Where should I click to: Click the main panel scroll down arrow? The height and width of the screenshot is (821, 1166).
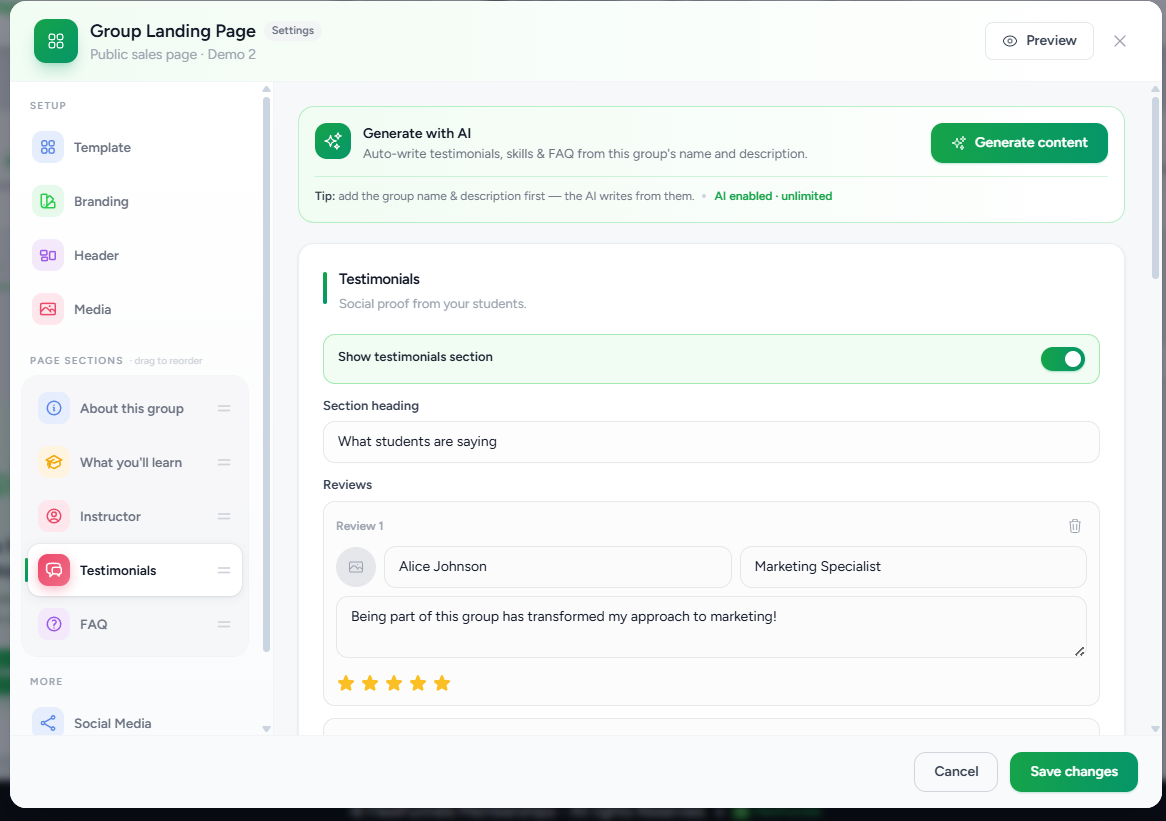click(1155, 730)
